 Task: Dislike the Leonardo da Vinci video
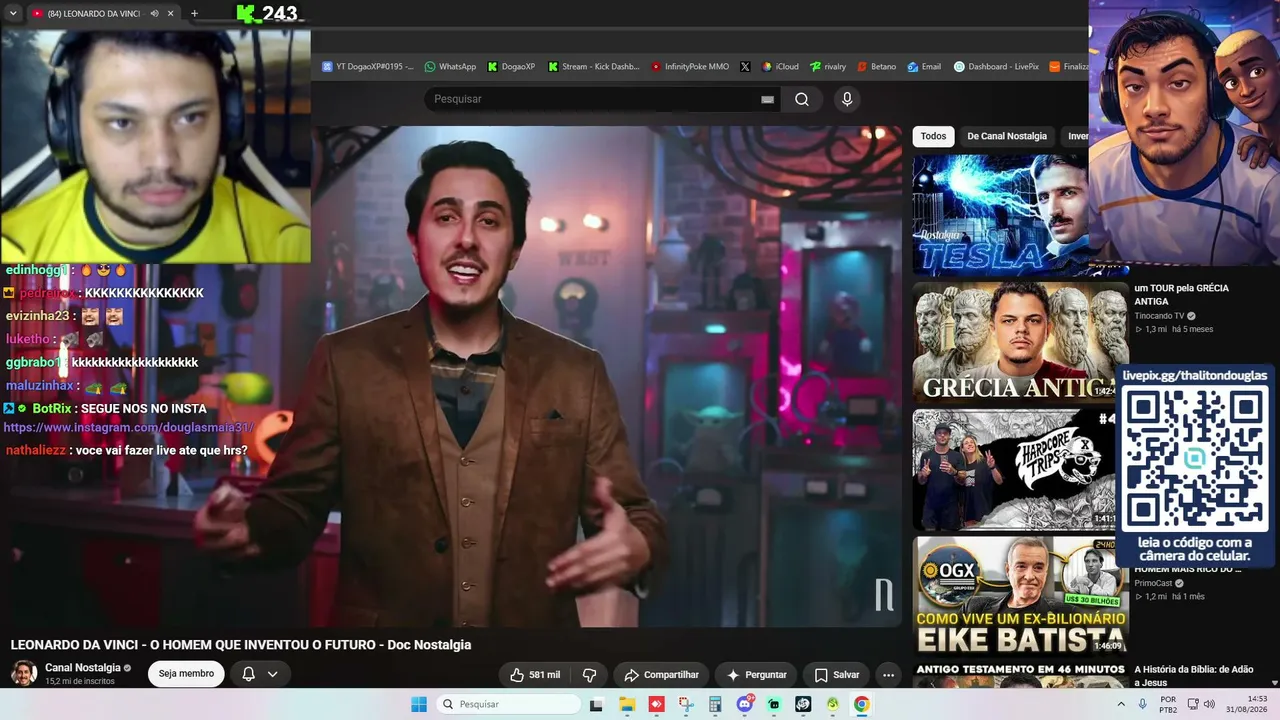[x=589, y=675]
